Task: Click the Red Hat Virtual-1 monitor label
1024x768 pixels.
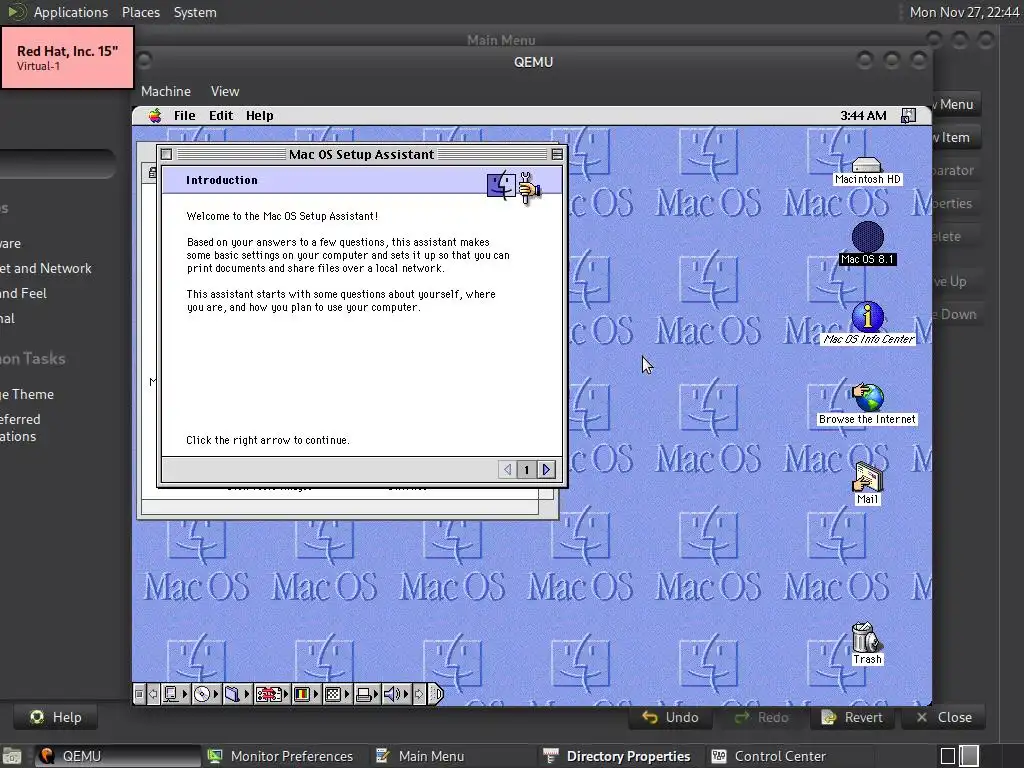Action: (x=67, y=57)
